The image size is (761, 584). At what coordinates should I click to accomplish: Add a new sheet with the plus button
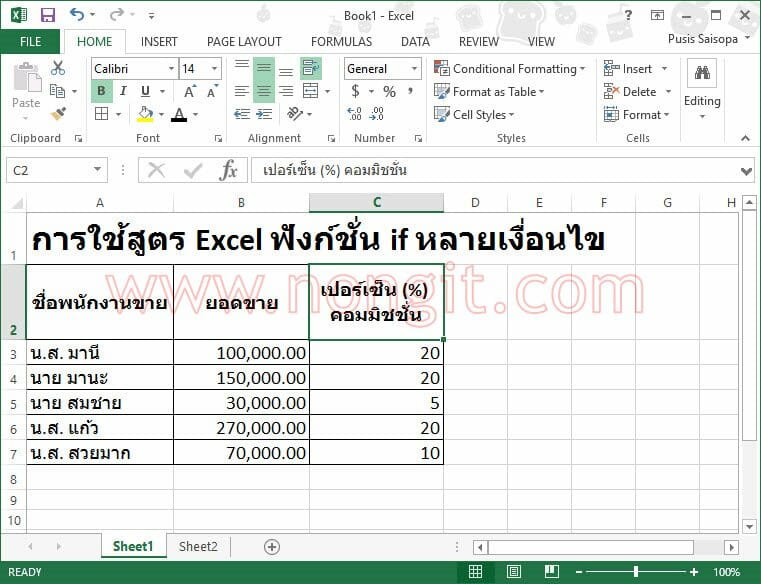click(x=272, y=547)
